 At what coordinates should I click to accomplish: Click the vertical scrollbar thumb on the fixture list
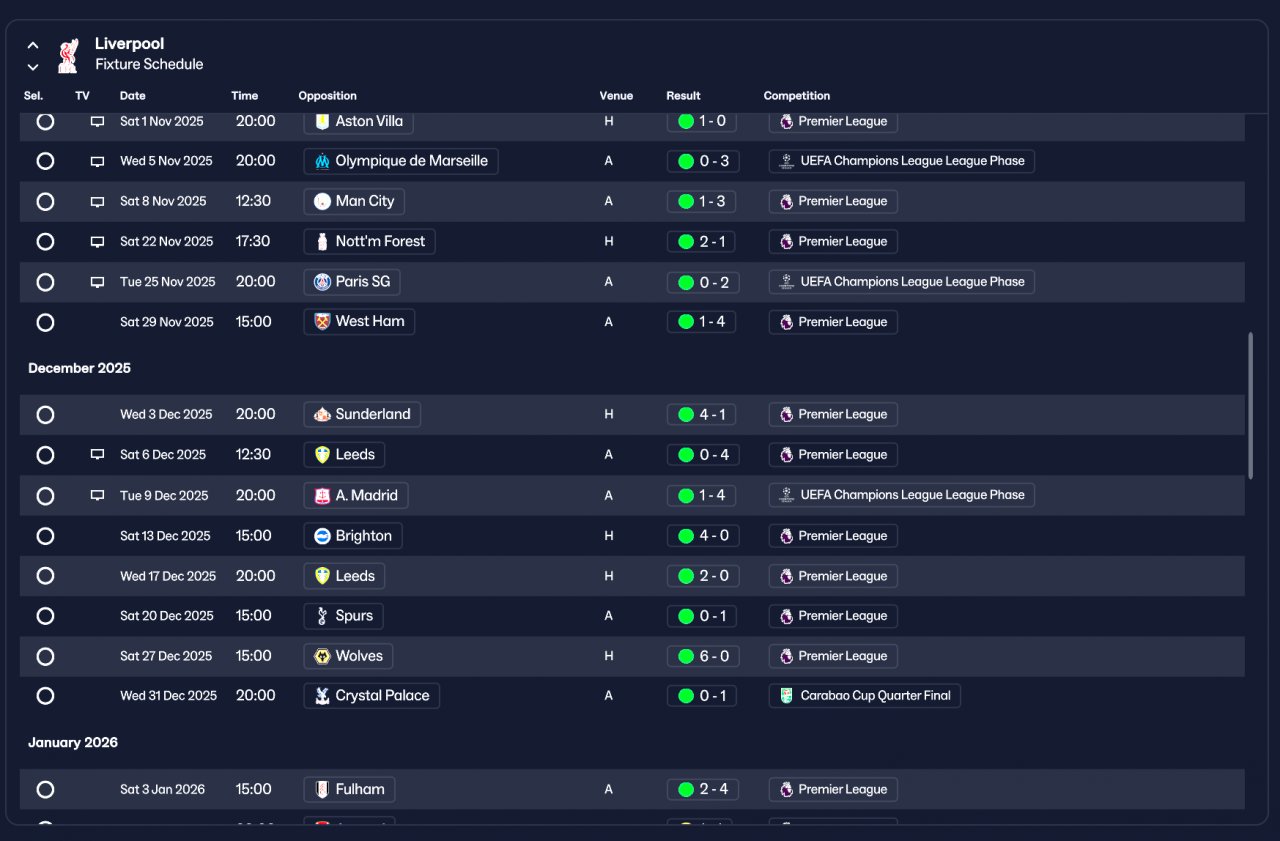point(1250,405)
